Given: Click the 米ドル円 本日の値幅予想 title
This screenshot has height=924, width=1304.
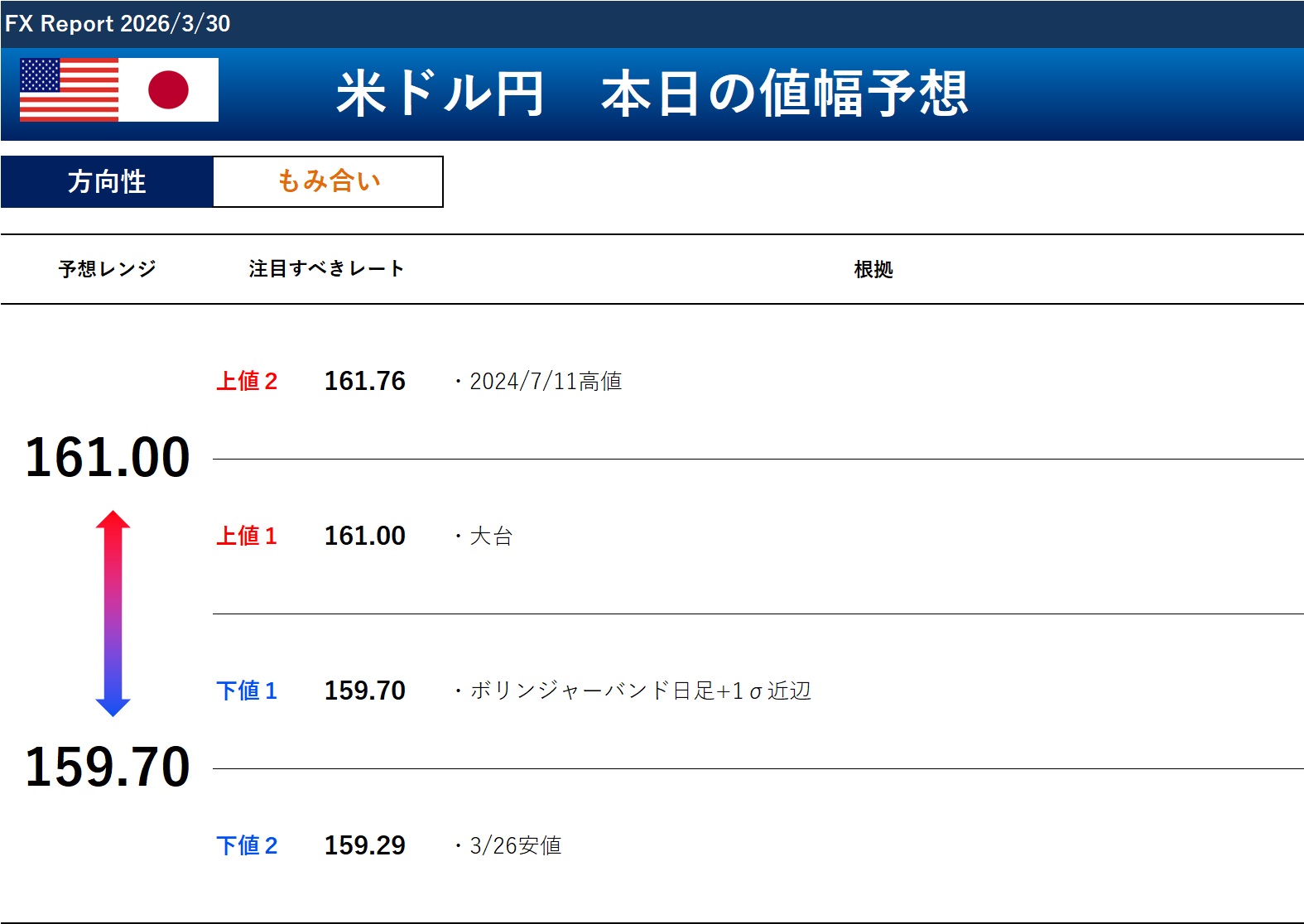Looking at the screenshot, I should [x=652, y=93].
